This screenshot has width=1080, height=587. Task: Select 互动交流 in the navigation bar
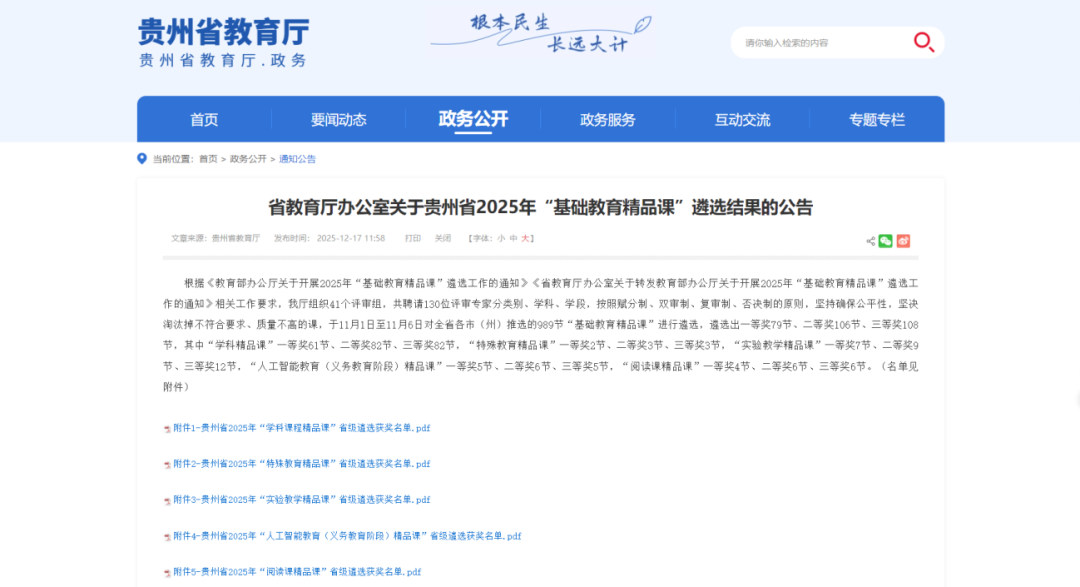point(742,120)
